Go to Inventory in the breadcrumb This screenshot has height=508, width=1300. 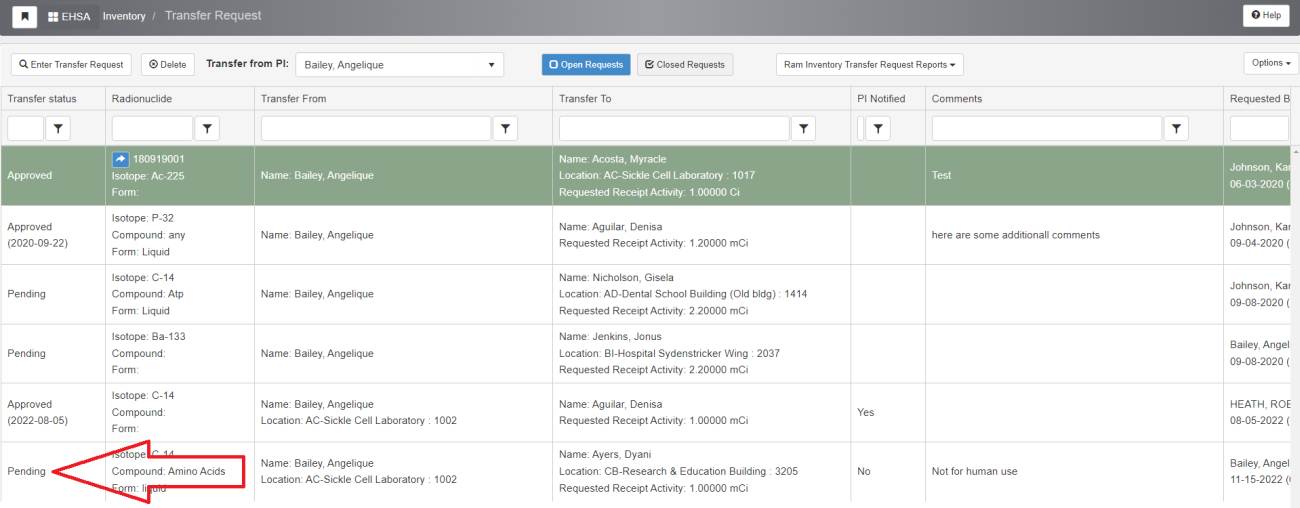(x=124, y=16)
